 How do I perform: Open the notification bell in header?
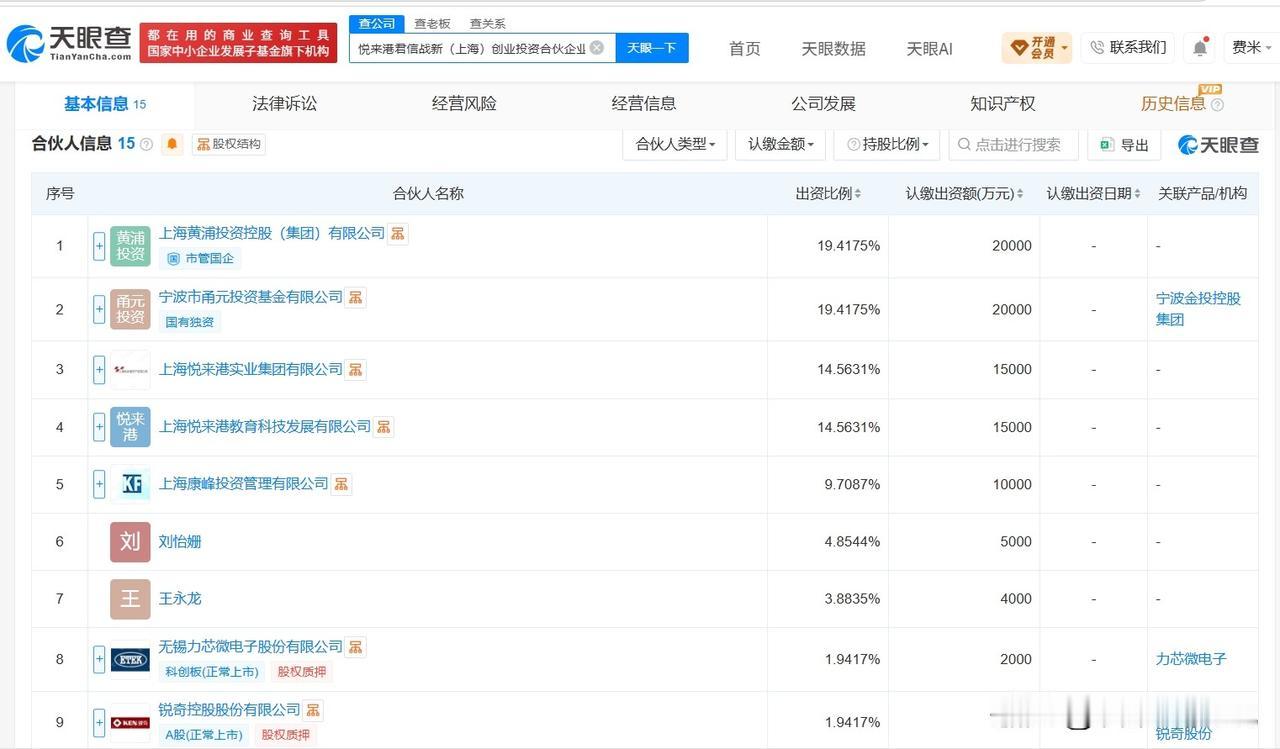[1200, 47]
